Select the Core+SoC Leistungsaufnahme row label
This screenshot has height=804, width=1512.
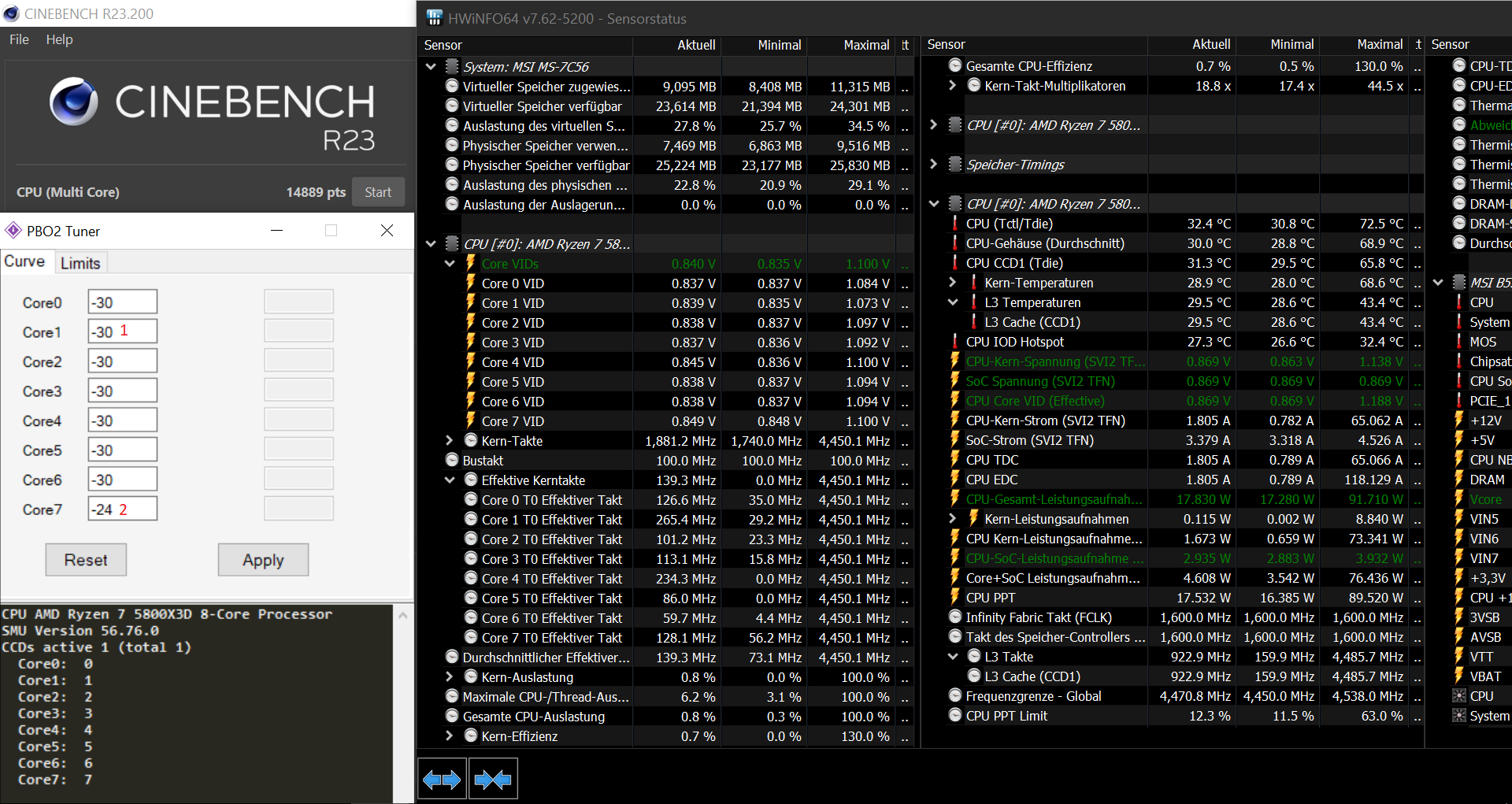[x=1053, y=578]
